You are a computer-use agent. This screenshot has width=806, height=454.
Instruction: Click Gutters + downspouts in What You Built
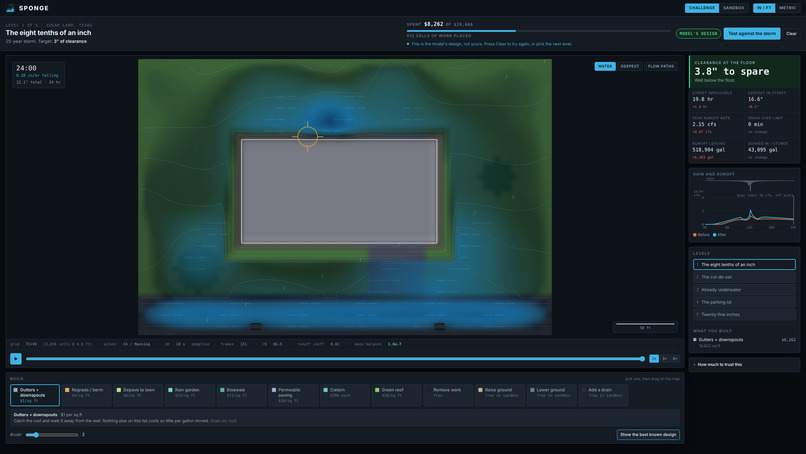(x=744, y=342)
